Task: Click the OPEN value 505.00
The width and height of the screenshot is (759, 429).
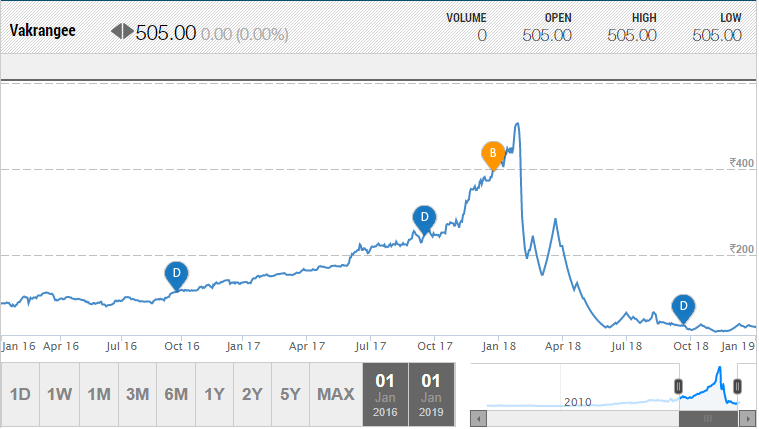Action: point(547,35)
